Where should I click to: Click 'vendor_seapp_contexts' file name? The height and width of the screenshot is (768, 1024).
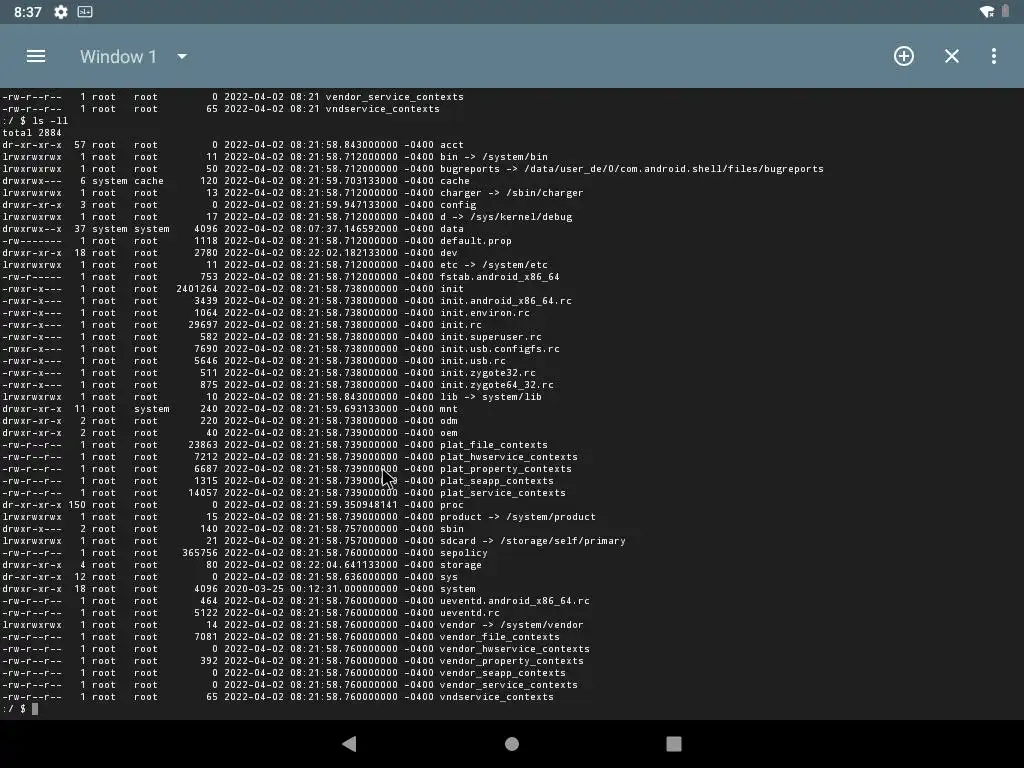[x=503, y=673]
